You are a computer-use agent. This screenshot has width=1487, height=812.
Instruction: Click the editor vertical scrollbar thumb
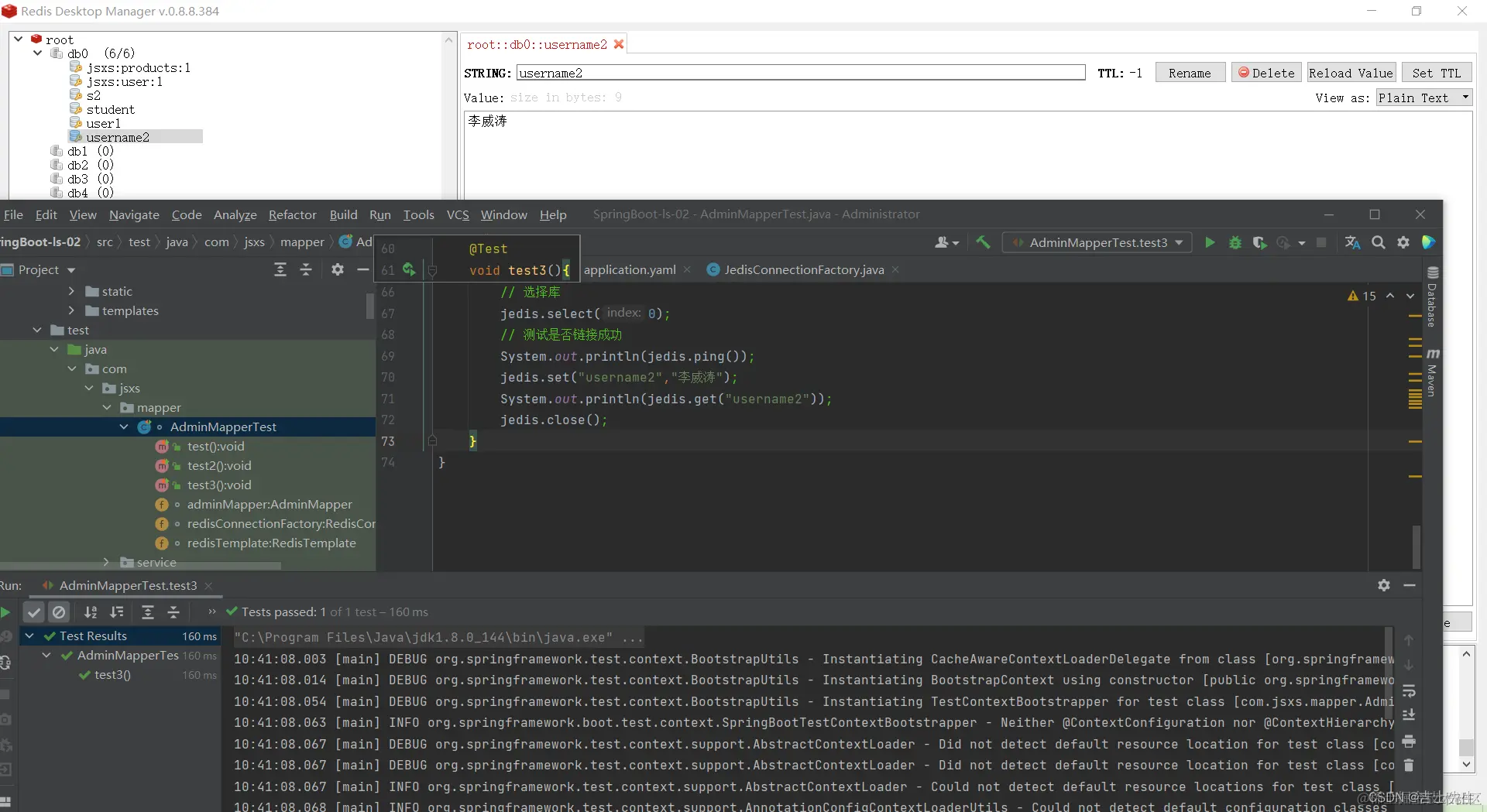coord(1416,546)
